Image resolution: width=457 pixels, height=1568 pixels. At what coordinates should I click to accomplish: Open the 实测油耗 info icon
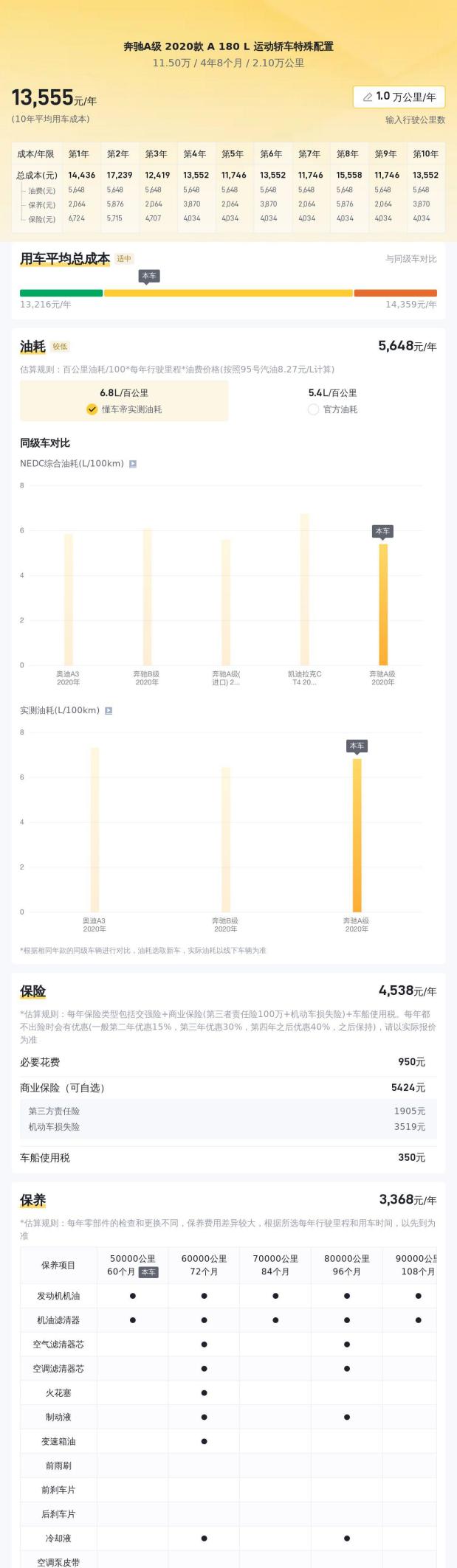tap(109, 711)
